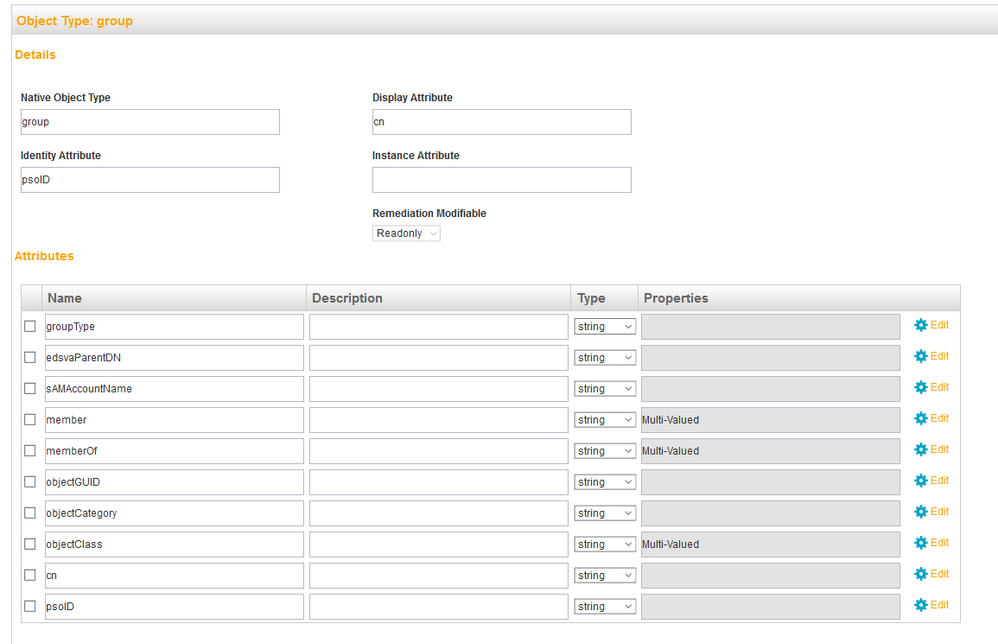The image size is (998, 644).
Task: Click the gear icon for objectClass row
Action: [x=921, y=543]
